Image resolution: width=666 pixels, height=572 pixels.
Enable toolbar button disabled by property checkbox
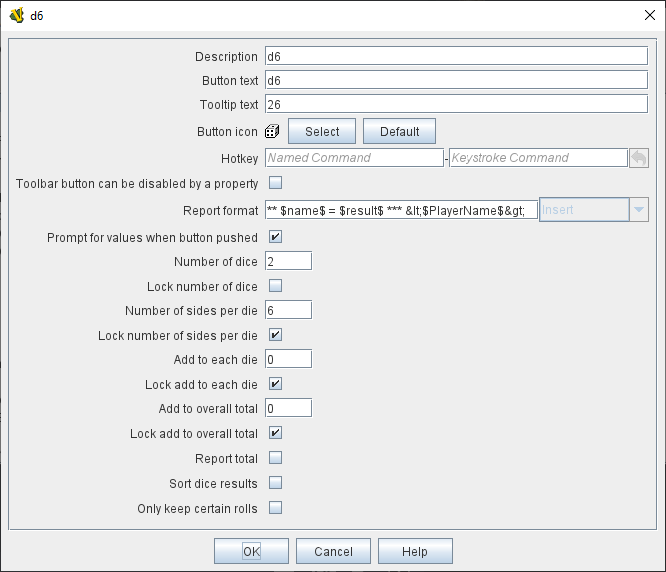coord(275,183)
